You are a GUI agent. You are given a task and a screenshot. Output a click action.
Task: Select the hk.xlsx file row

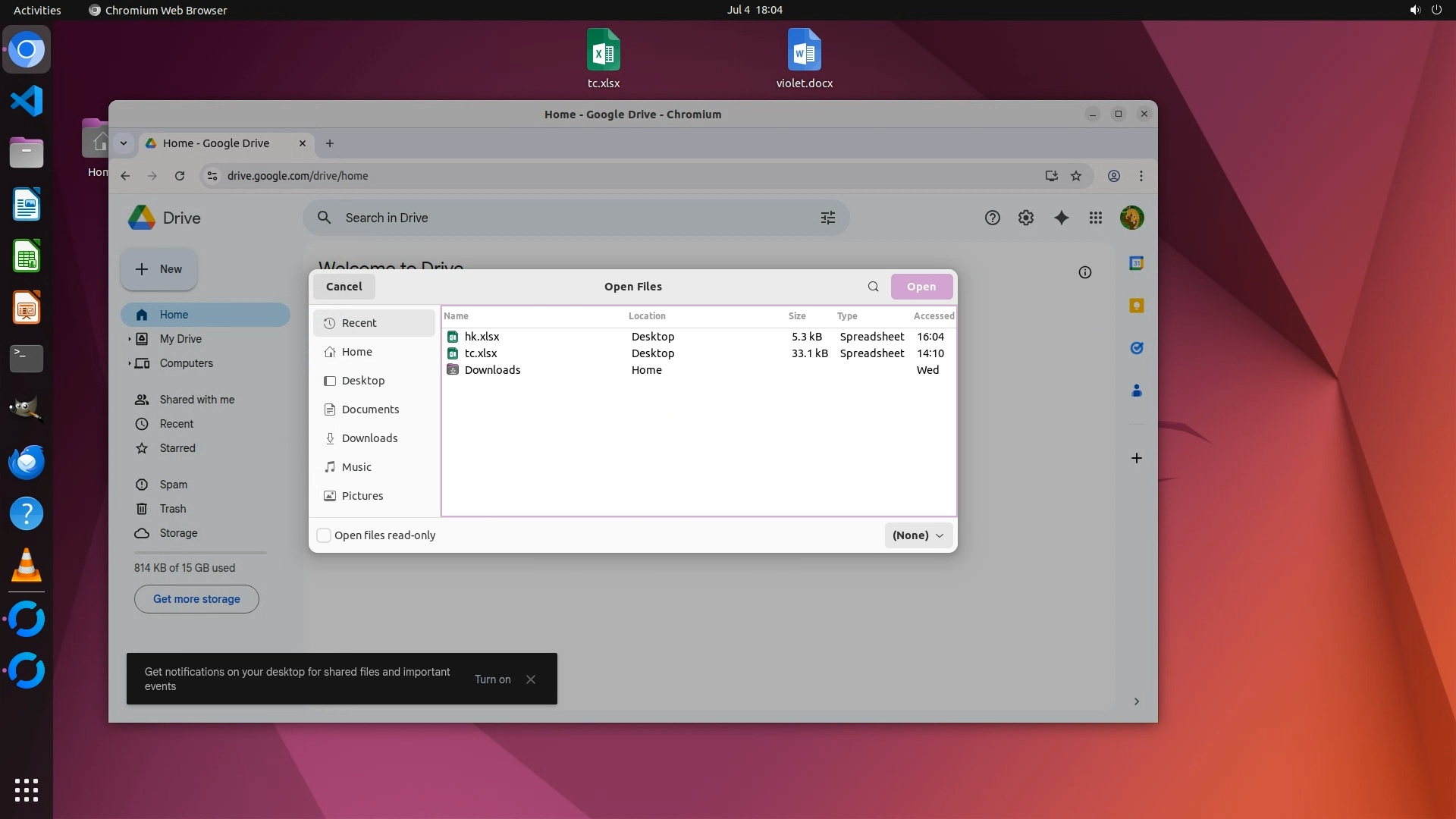pos(482,337)
